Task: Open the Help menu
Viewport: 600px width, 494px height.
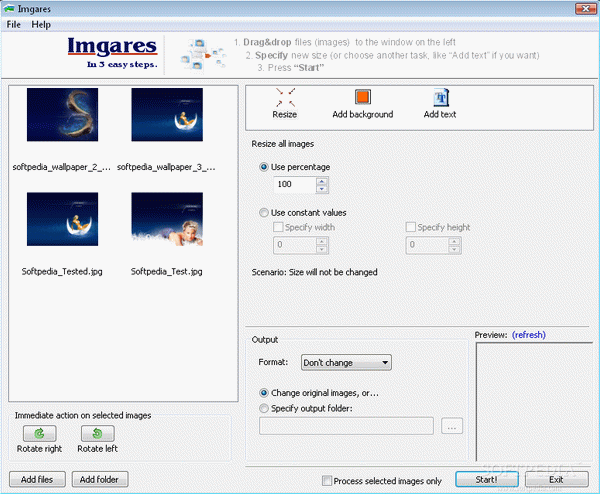Action: coord(41,24)
